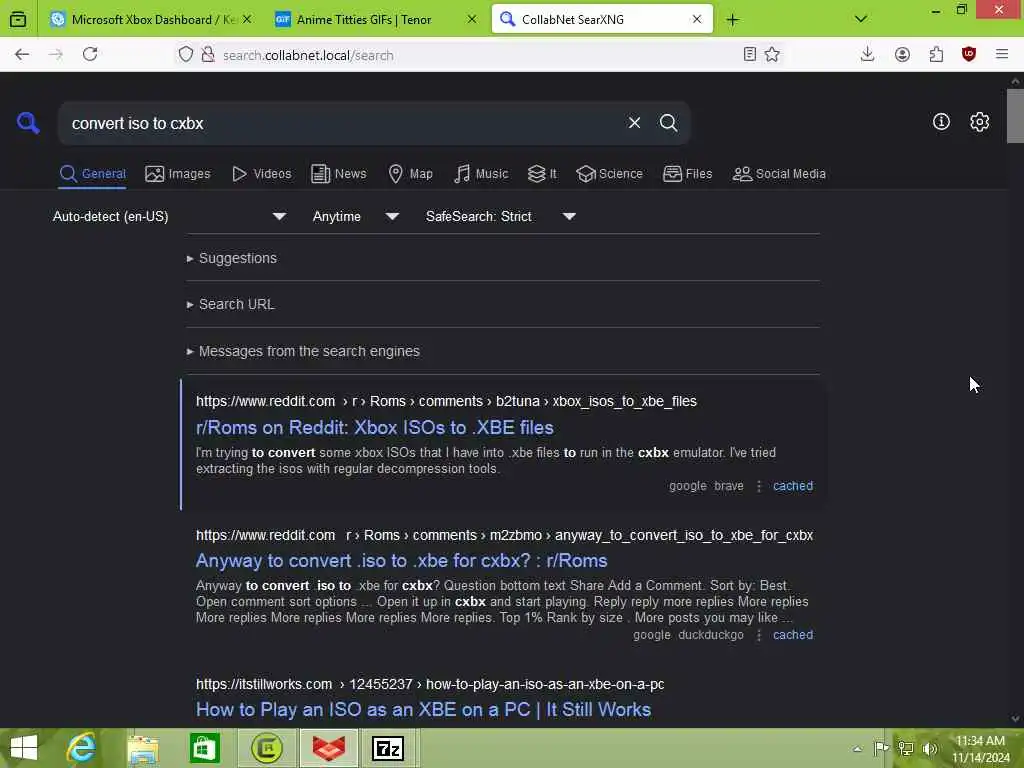
Task: Open Firefox View at tab bar left
Action: click(18, 20)
